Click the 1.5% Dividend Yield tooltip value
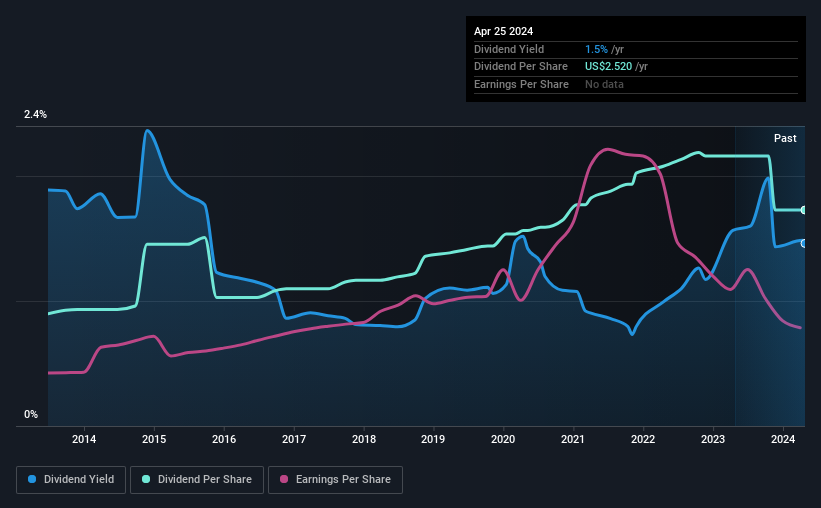The width and height of the screenshot is (821, 508). [596, 49]
